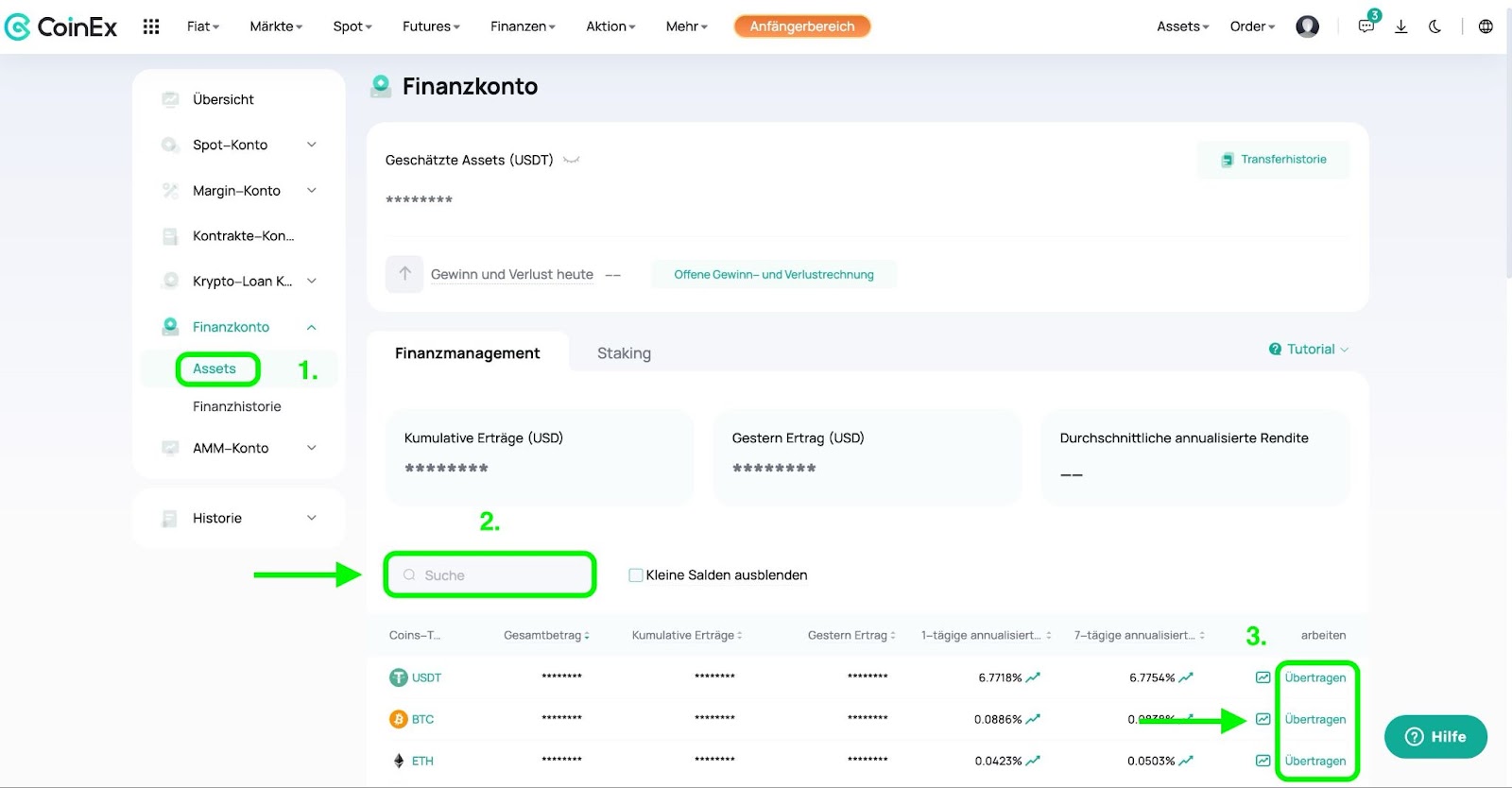
Task: Click Übertragen for USDT
Action: tap(1315, 677)
